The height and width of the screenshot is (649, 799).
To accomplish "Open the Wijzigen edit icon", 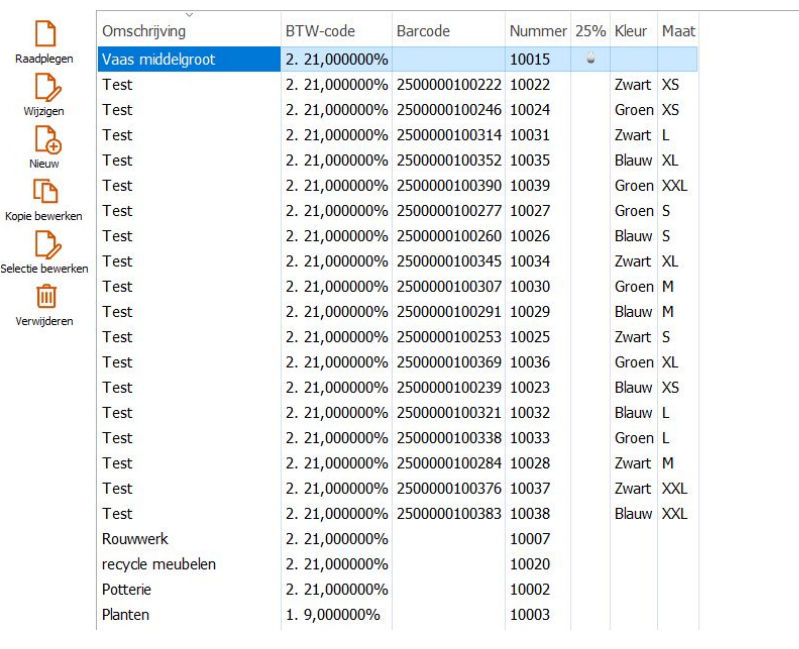I will (45, 87).
